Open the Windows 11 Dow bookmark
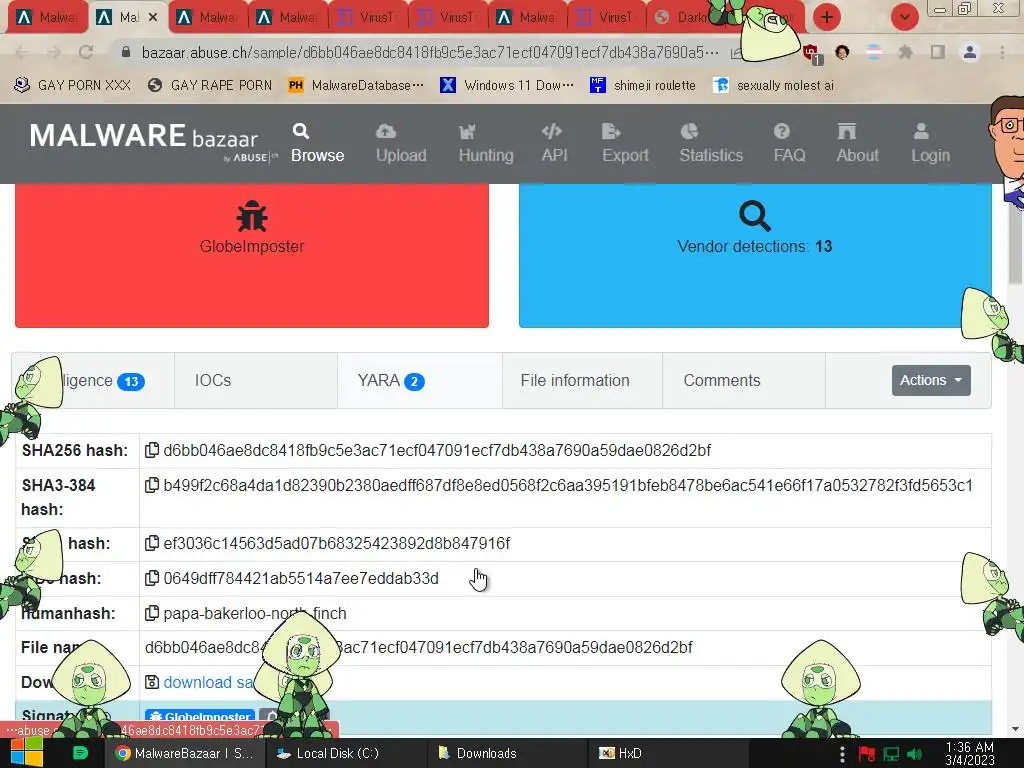This screenshot has width=1024, height=768. tap(507, 85)
